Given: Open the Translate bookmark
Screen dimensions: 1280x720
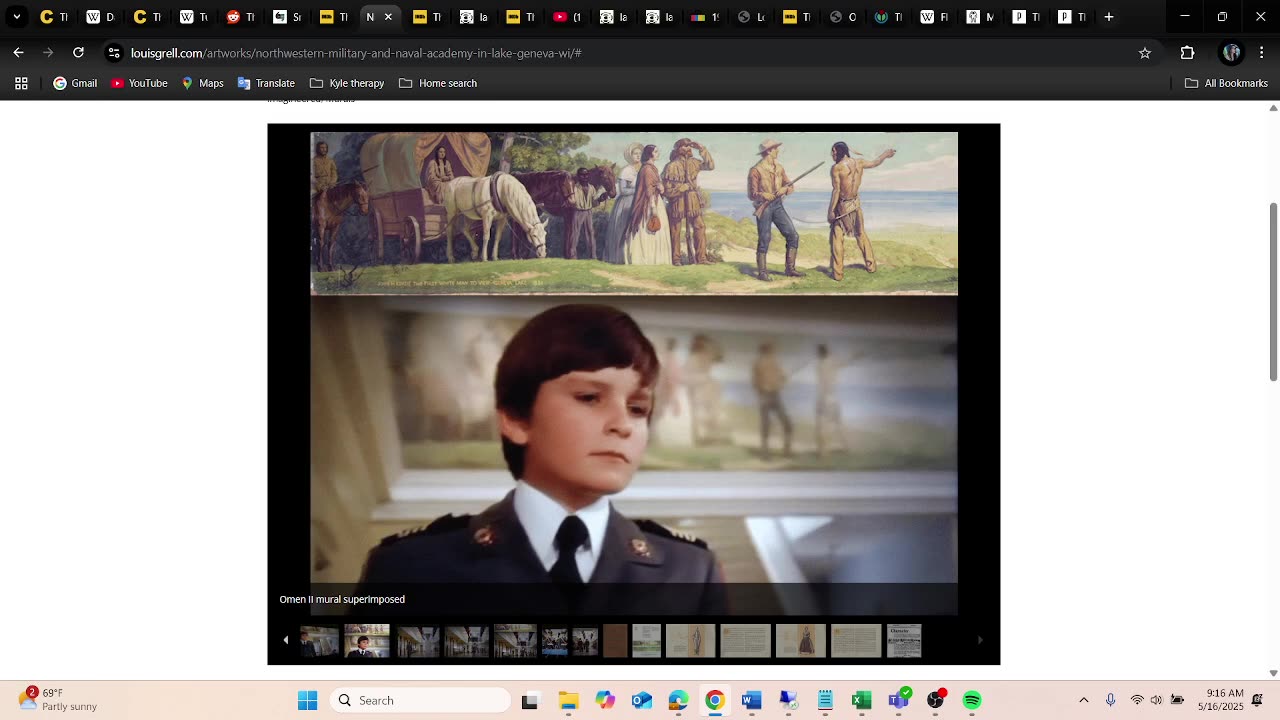Looking at the screenshot, I should pyautogui.click(x=266, y=83).
